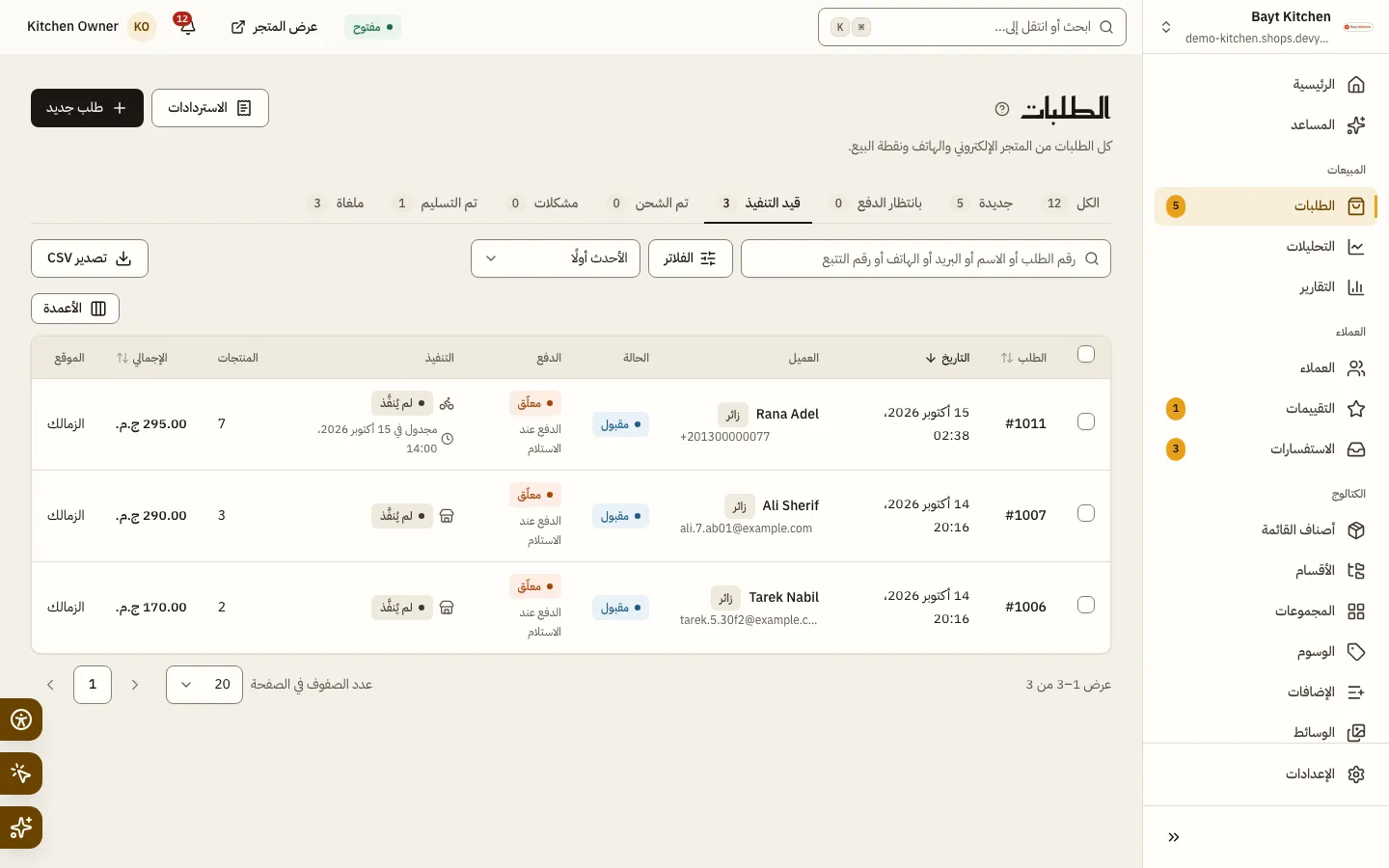Go to page 1 in pagination
The image size is (1389, 868).
[93, 685]
